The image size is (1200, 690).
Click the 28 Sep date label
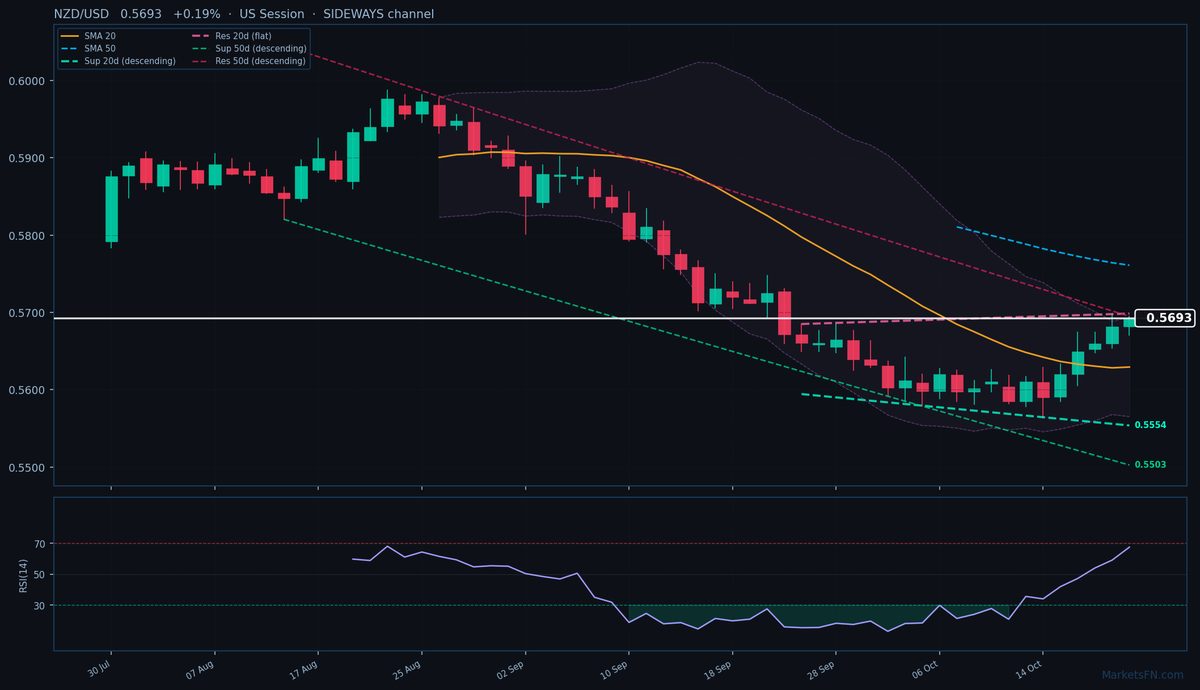tap(823, 668)
